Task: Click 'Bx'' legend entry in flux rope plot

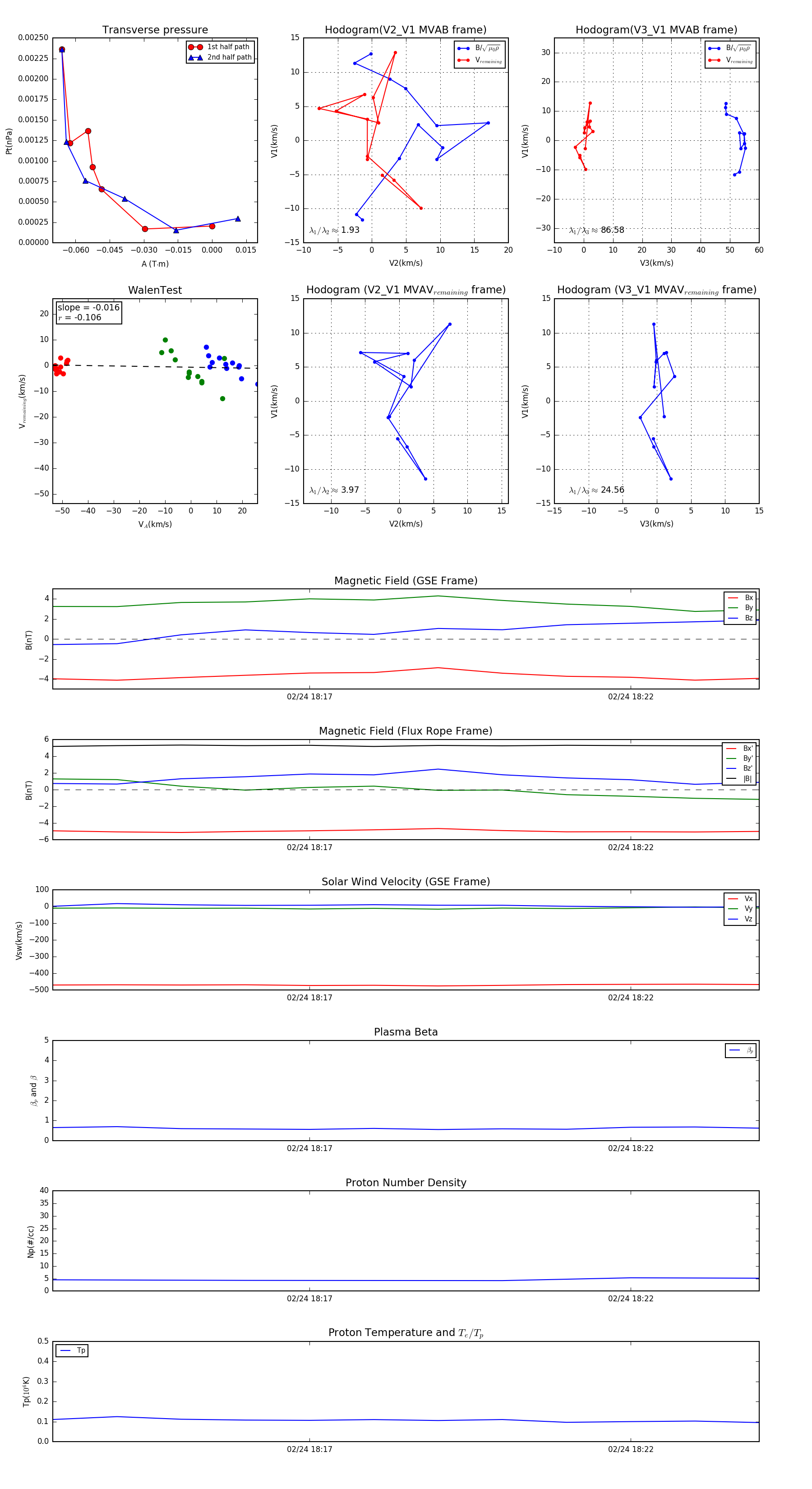Action: [x=740, y=748]
